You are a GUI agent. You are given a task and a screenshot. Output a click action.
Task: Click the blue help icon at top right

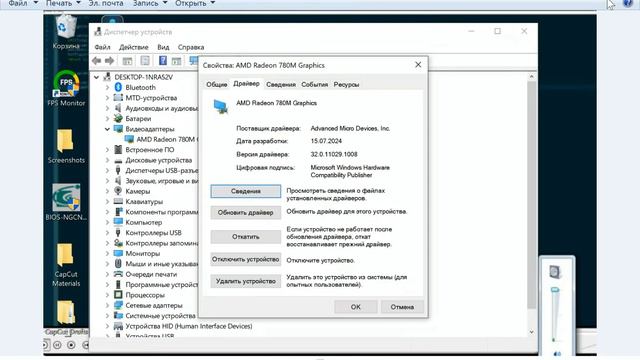click(x=628, y=3)
